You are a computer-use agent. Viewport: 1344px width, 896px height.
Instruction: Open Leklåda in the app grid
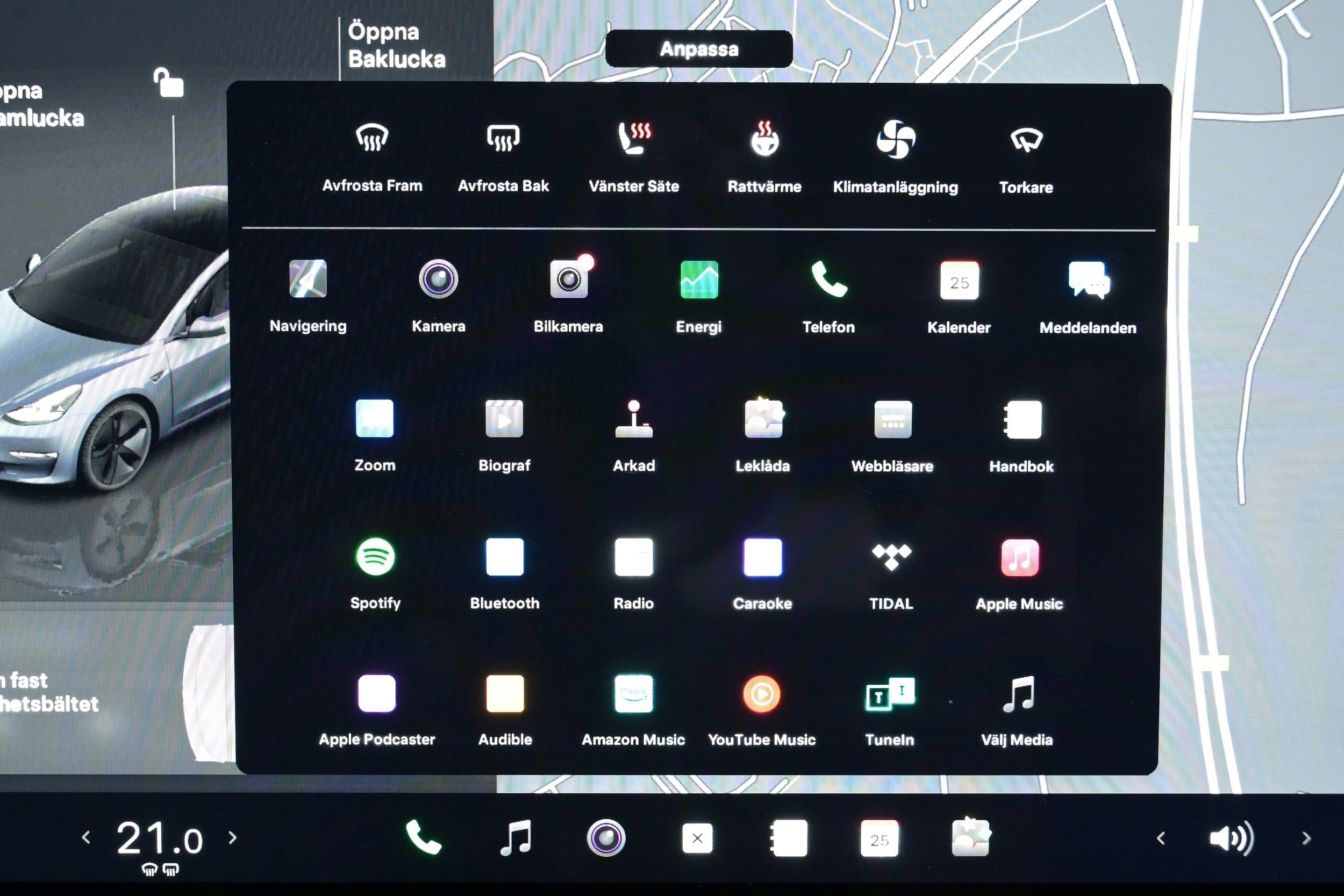(763, 435)
